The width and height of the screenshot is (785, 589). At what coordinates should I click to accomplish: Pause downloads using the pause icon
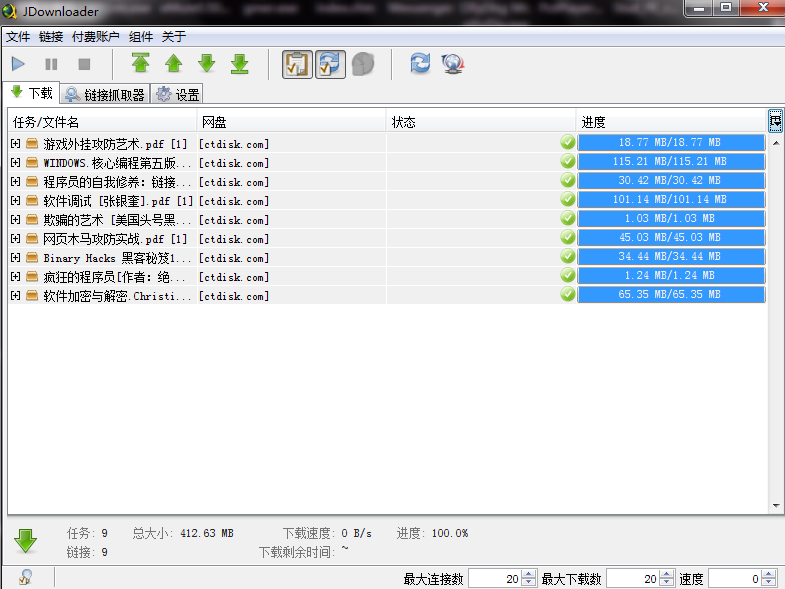click(52, 64)
